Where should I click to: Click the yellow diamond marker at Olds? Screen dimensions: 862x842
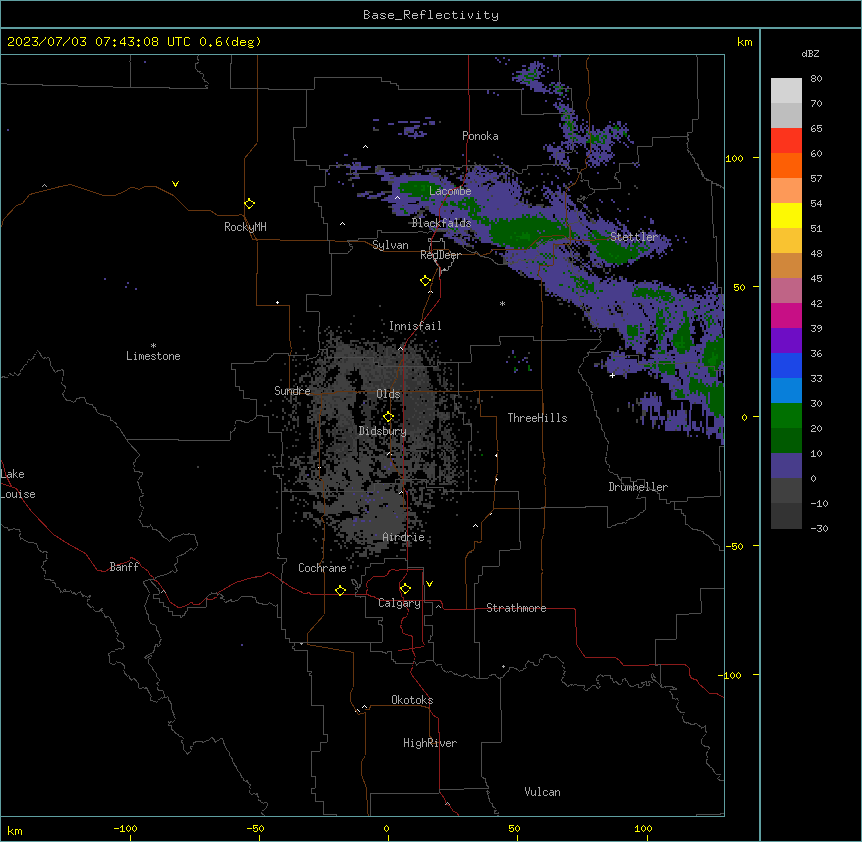tap(388, 417)
